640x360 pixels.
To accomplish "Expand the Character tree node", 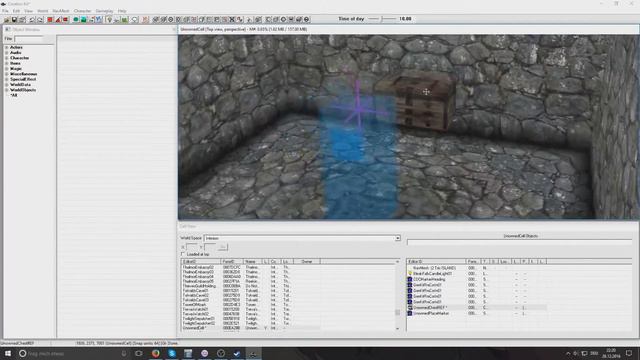I will point(7,58).
